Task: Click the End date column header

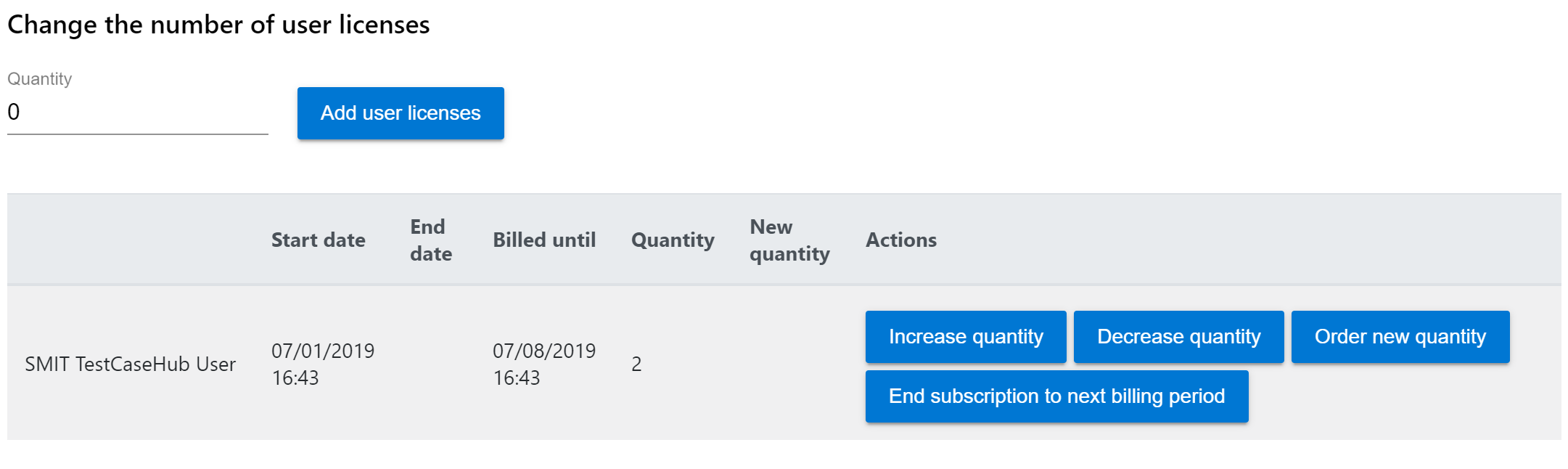Action: pos(431,240)
